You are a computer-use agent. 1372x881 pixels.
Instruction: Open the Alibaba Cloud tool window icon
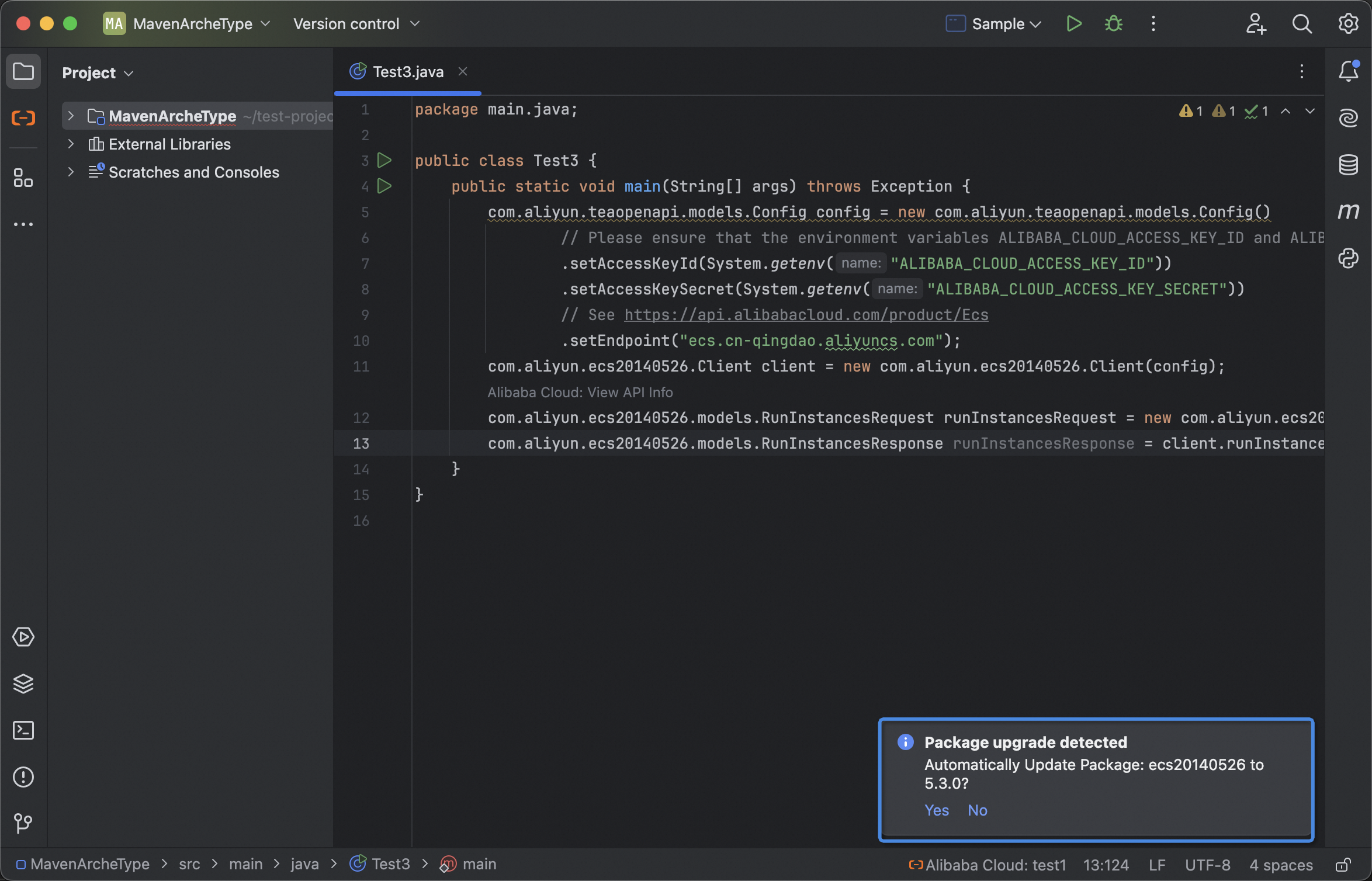(23, 118)
